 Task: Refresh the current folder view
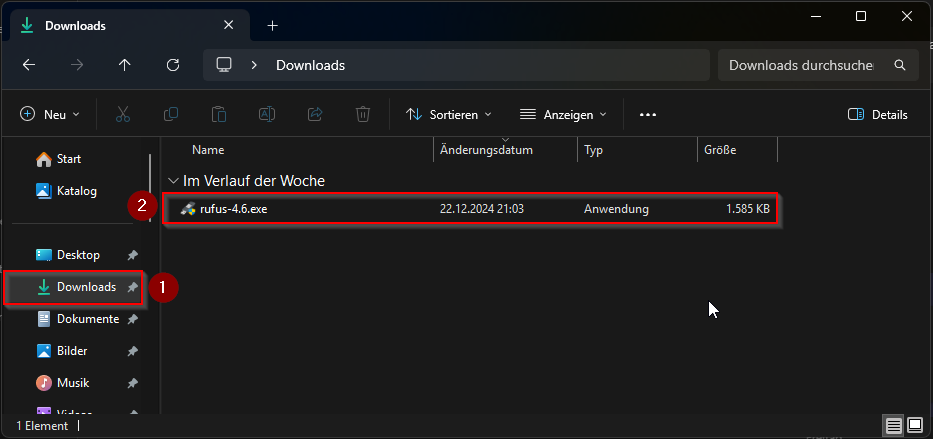pyautogui.click(x=173, y=65)
